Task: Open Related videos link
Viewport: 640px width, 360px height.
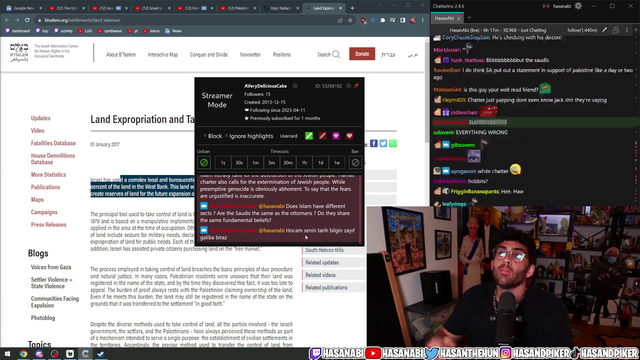Action: tap(320, 275)
